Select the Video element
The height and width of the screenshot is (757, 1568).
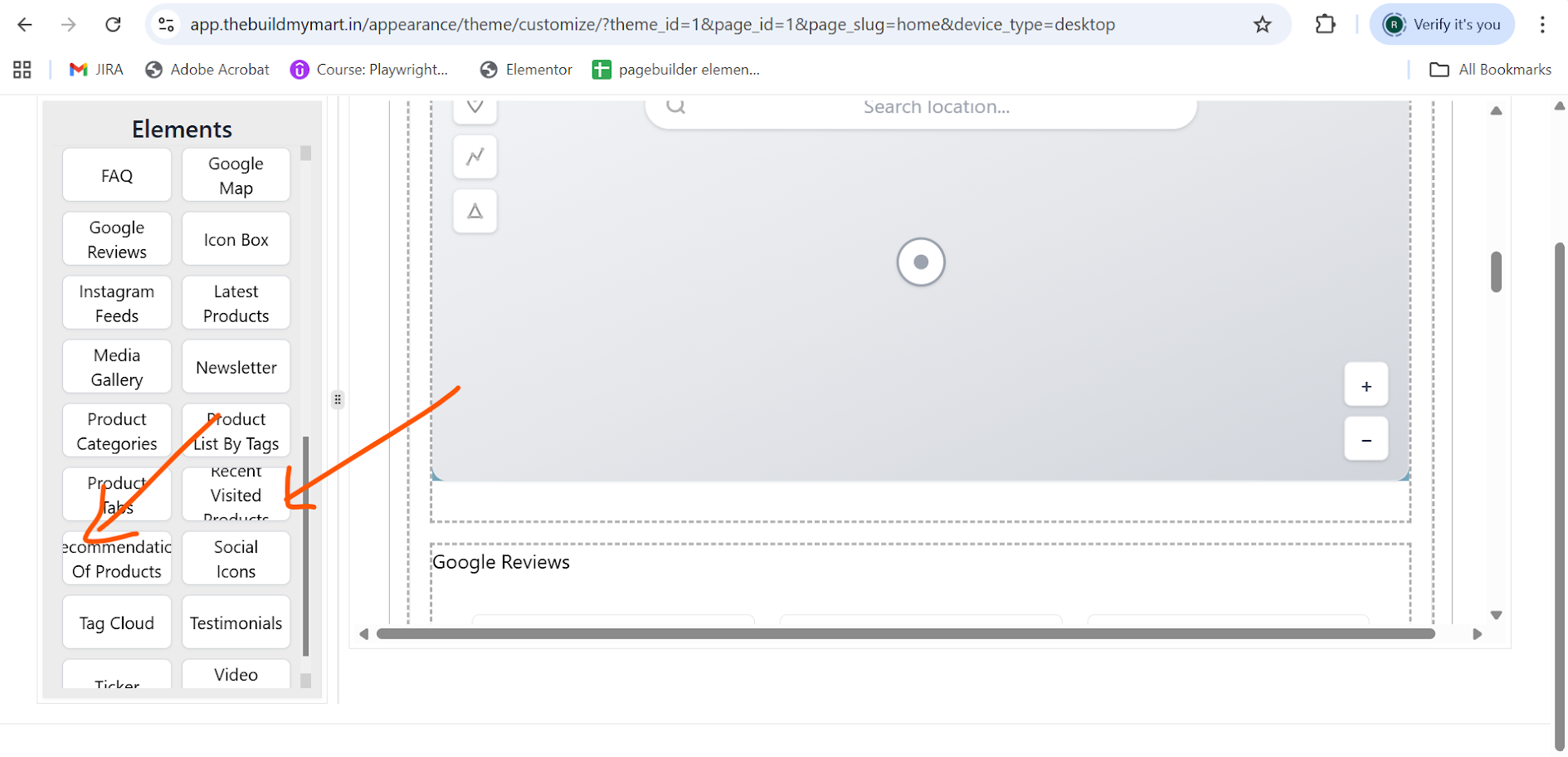pyautogui.click(x=236, y=674)
